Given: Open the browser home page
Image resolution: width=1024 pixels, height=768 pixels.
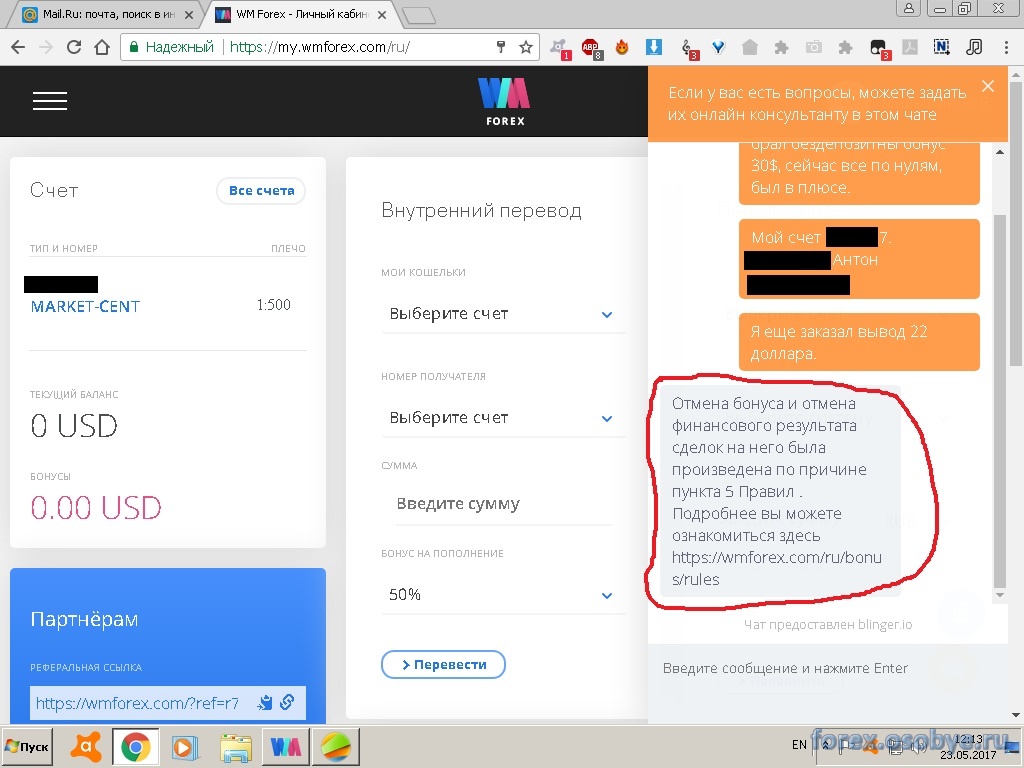Looking at the screenshot, I should [102, 47].
